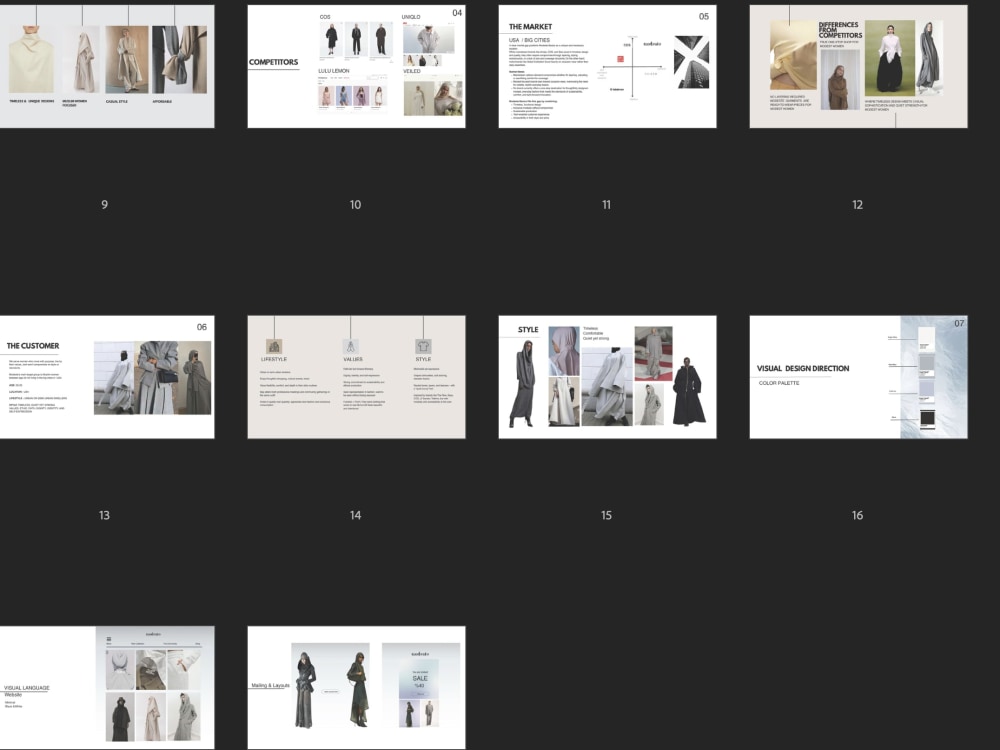Click slide number label 12
1000x750 pixels.
[x=858, y=205]
